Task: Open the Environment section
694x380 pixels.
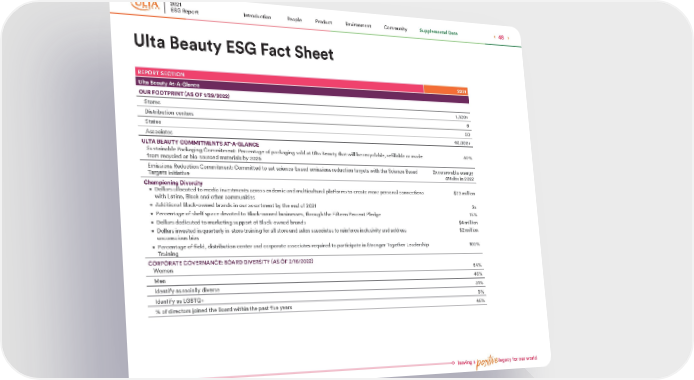Action: [x=358, y=25]
